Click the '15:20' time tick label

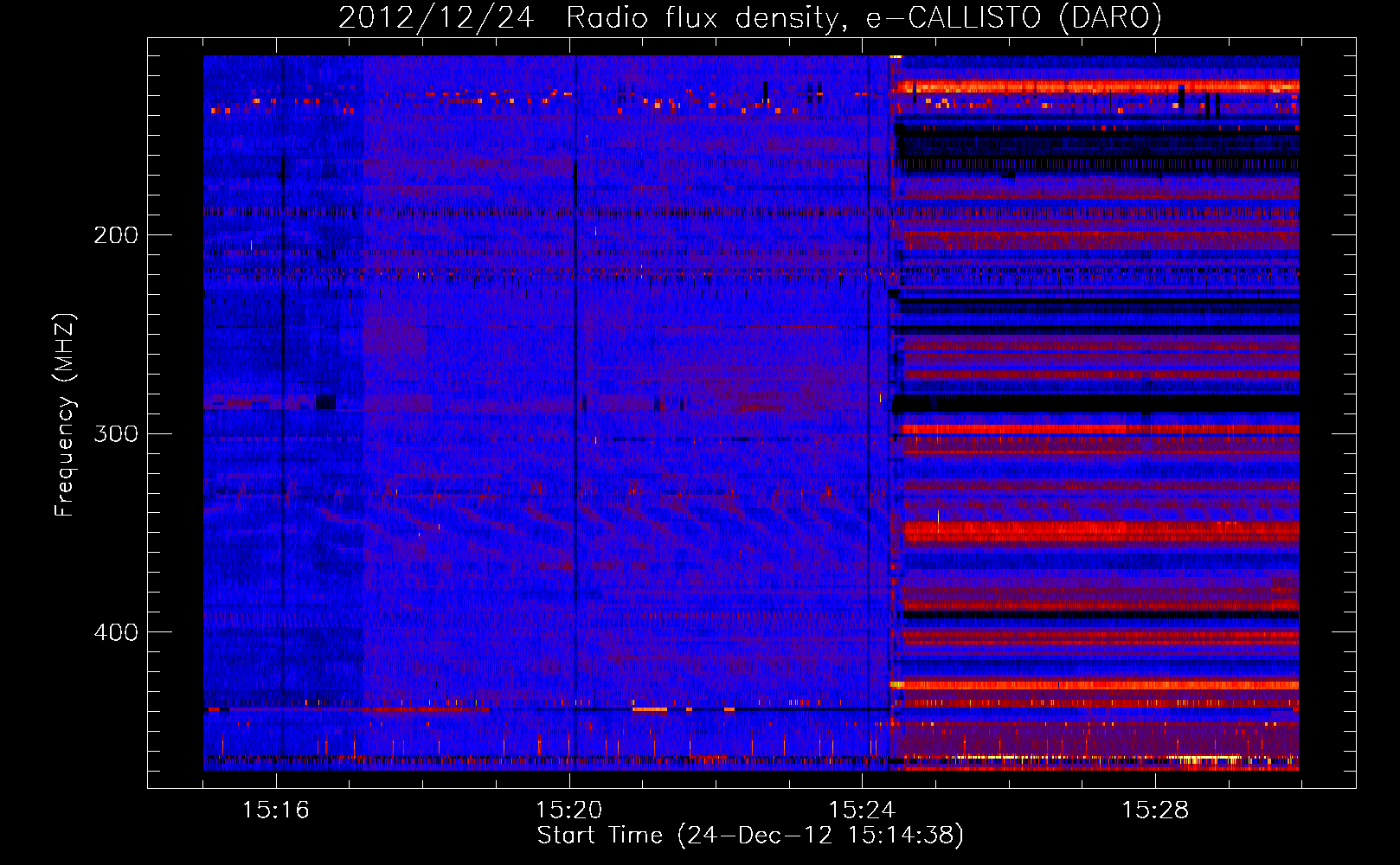568,811
